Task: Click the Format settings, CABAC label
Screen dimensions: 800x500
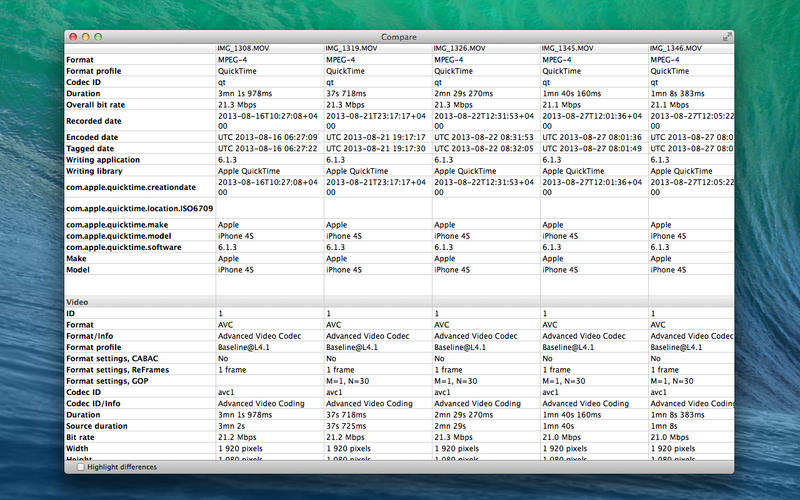Action: tap(112, 358)
